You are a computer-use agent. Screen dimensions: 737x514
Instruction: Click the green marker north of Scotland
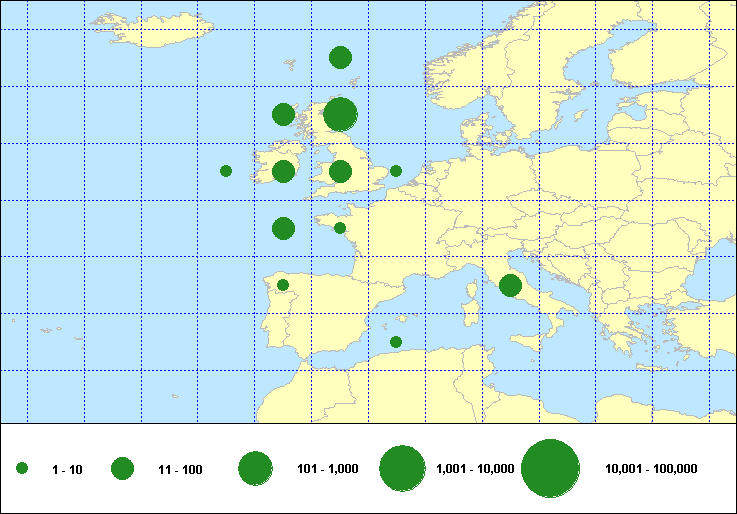pos(340,57)
